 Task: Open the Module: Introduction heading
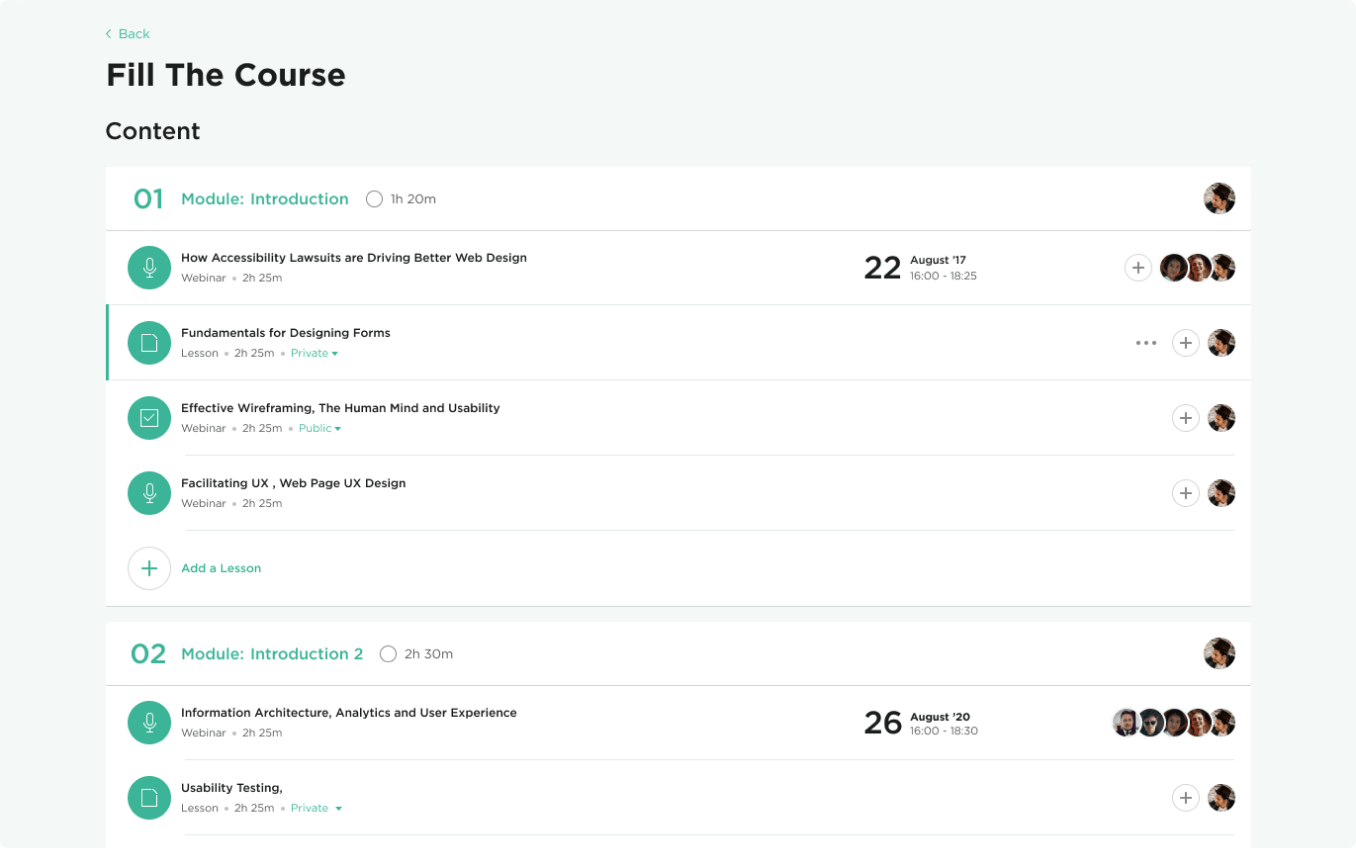pos(264,198)
